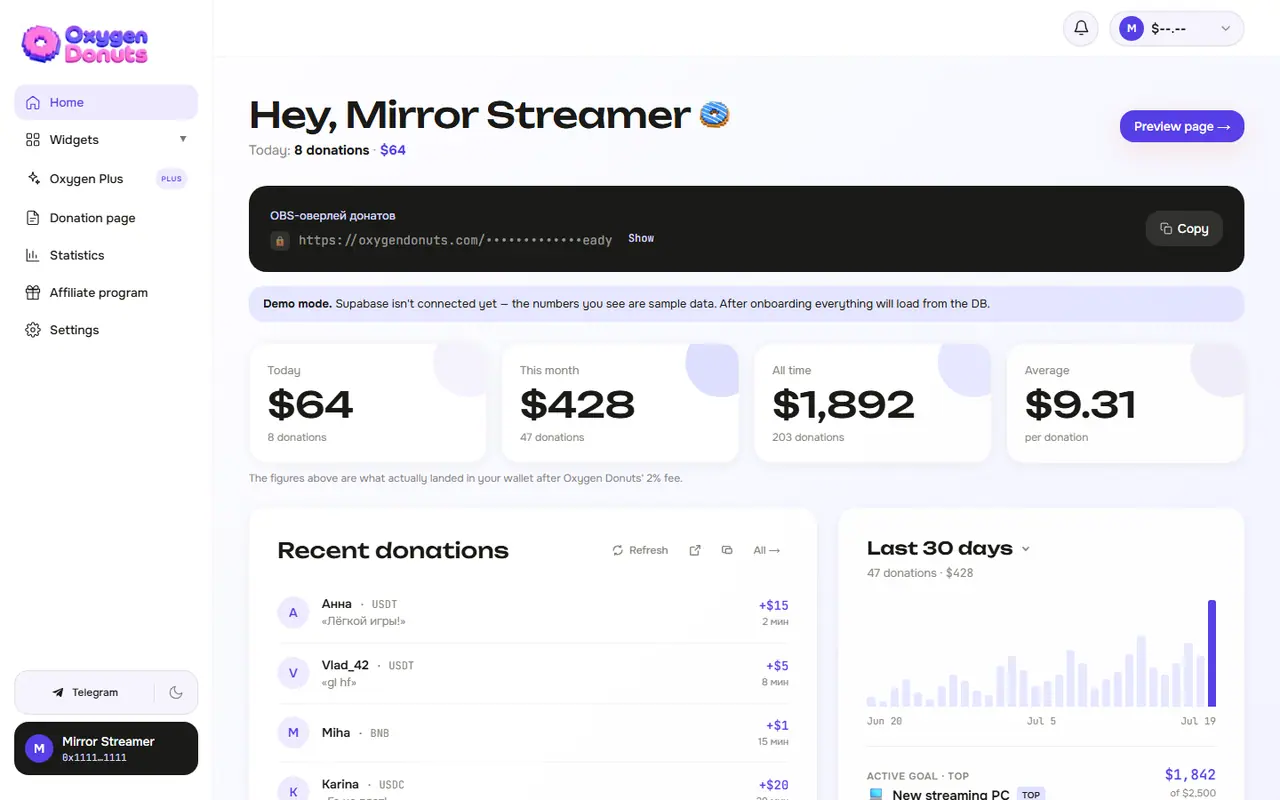Screen dimensions: 1280x800
Task: Click the donut emoji next to greeting
Action: pyautogui.click(x=714, y=115)
